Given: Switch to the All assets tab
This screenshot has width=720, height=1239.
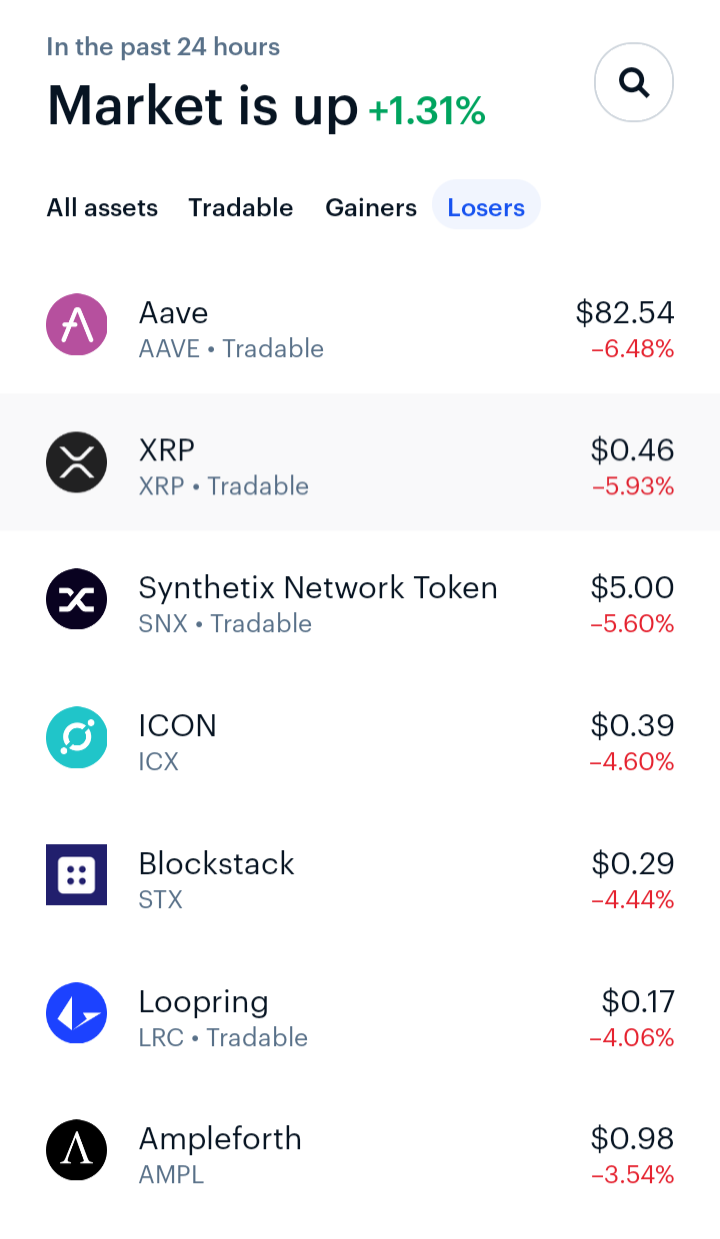Looking at the screenshot, I should pyautogui.click(x=102, y=208).
